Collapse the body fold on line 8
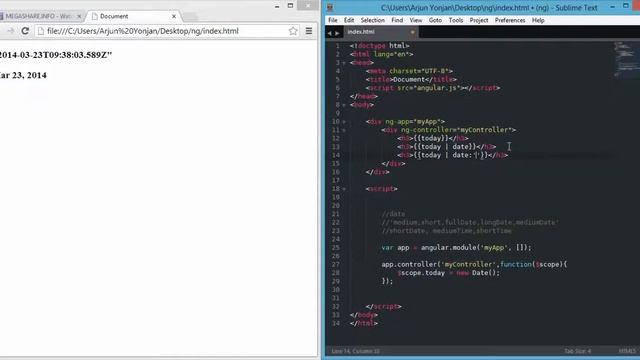Screen dimensions: 640x360 coord(344,105)
